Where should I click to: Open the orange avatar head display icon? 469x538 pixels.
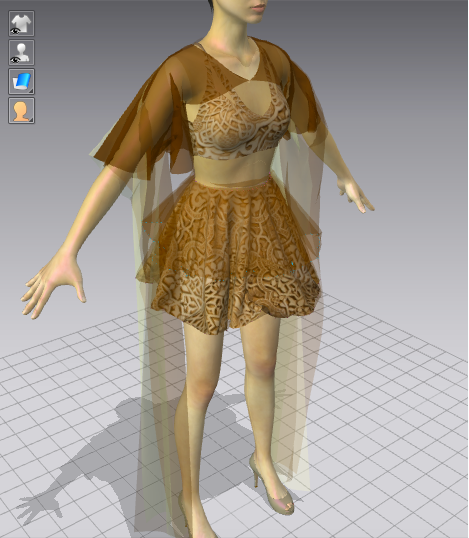(21, 111)
